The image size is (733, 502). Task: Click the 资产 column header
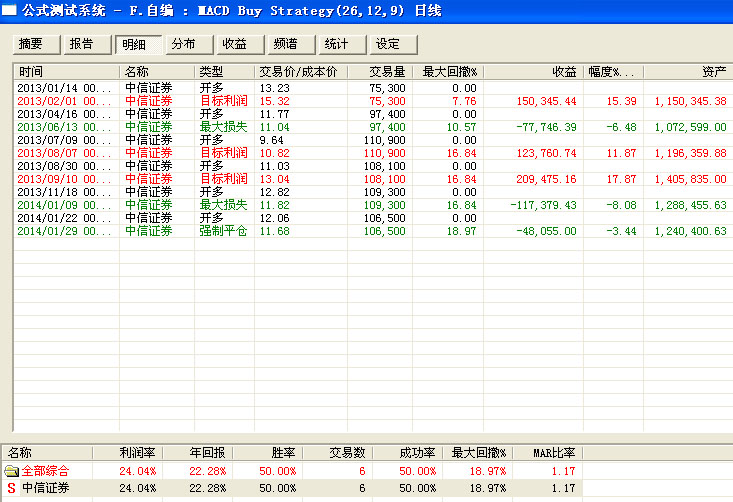tap(688, 72)
